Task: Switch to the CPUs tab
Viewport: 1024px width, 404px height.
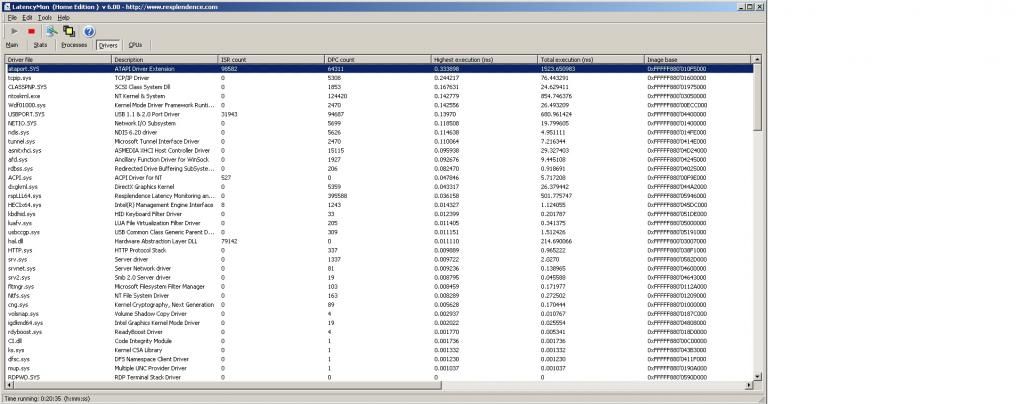Action: click(135, 45)
